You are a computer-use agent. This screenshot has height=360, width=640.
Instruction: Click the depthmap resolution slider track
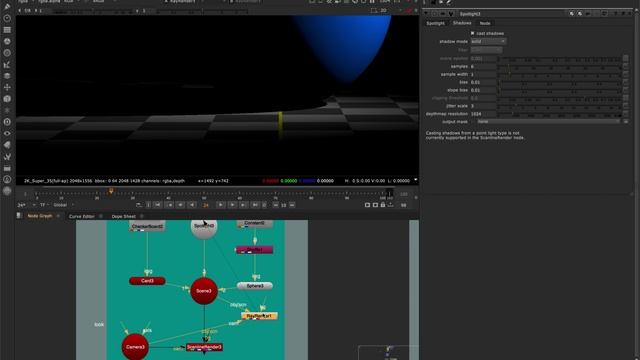click(x=560, y=114)
